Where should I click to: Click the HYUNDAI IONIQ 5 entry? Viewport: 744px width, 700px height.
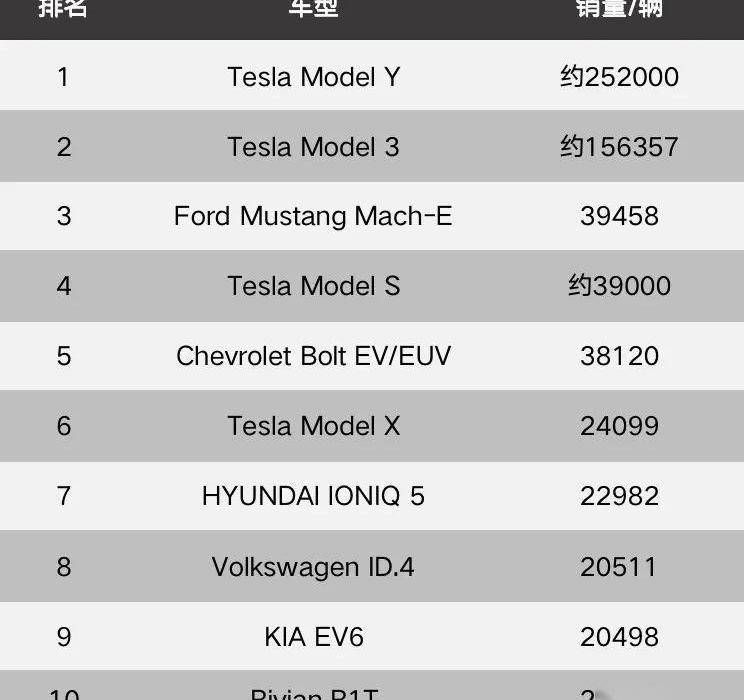pyautogui.click(x=313, y=496)
